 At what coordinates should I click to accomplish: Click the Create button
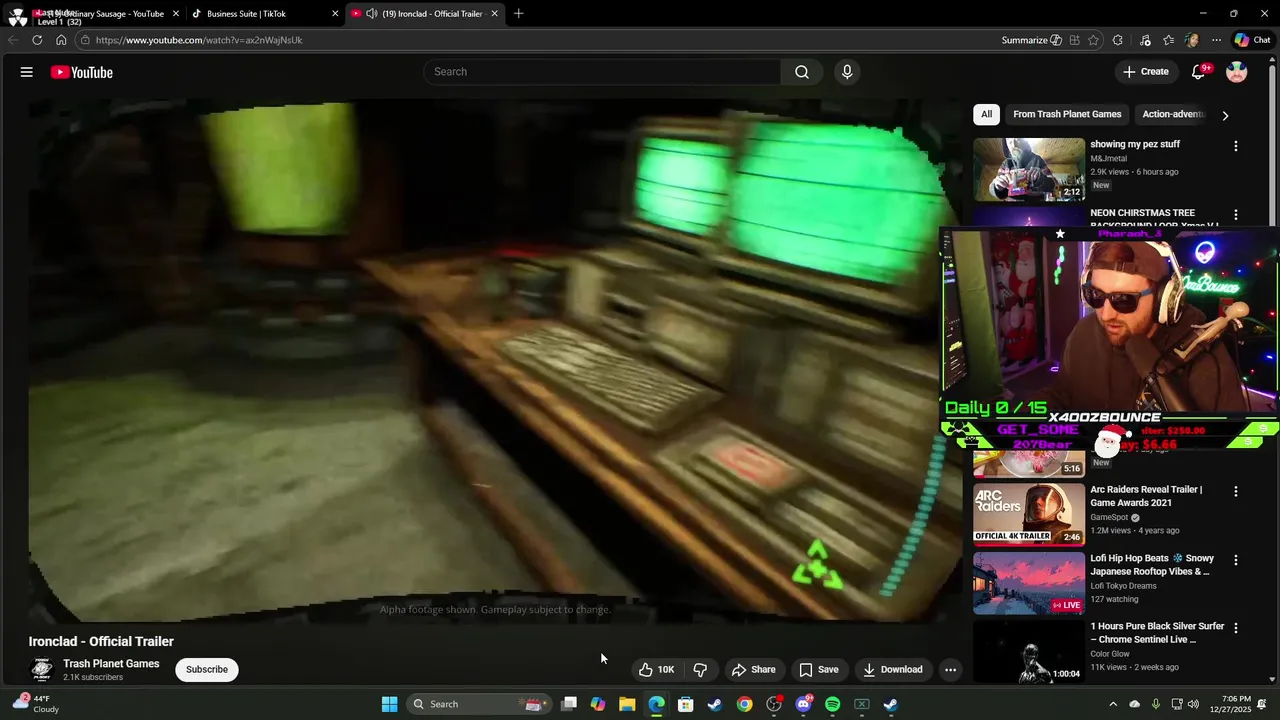pyautogui.click(x=1146, y=72)
